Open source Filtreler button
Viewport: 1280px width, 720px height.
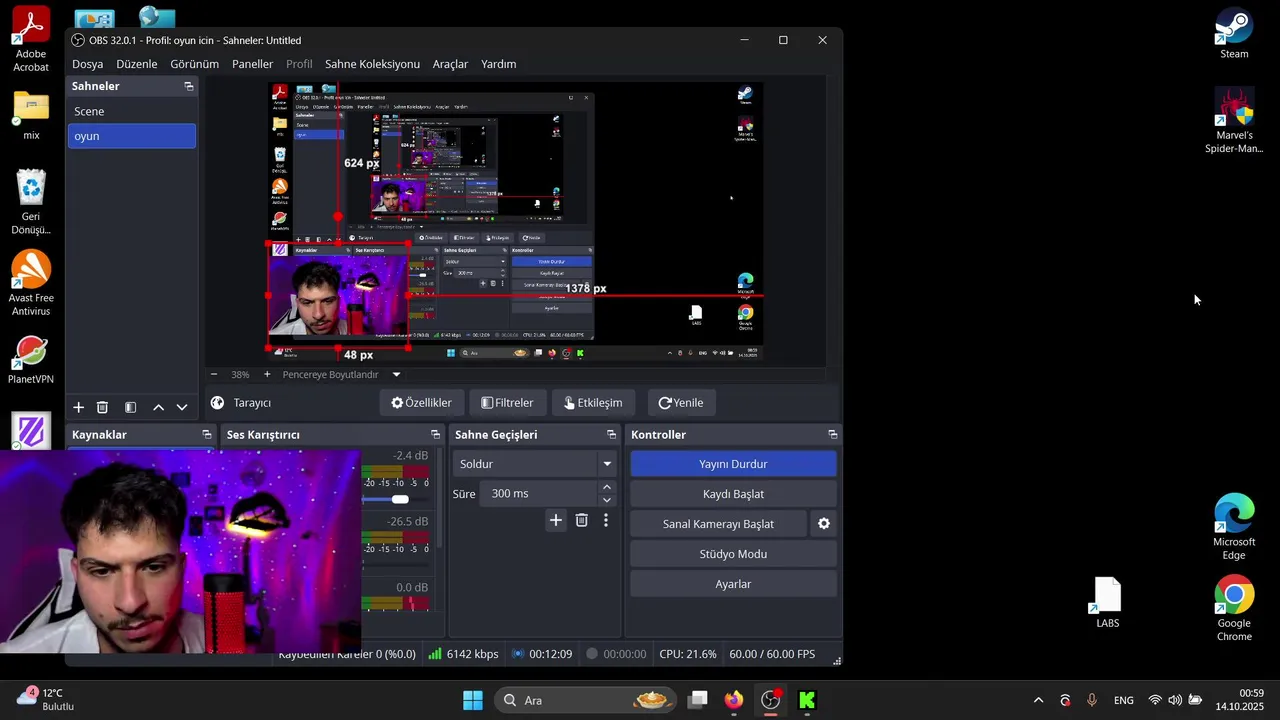[507, 403]
